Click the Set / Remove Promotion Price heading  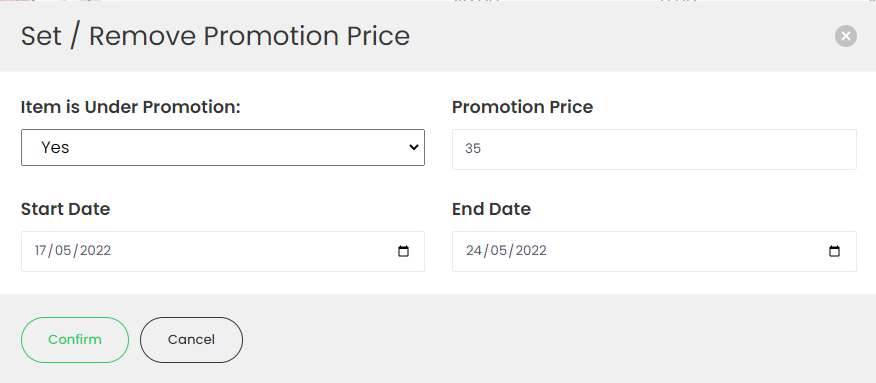[x=215, y=36]
